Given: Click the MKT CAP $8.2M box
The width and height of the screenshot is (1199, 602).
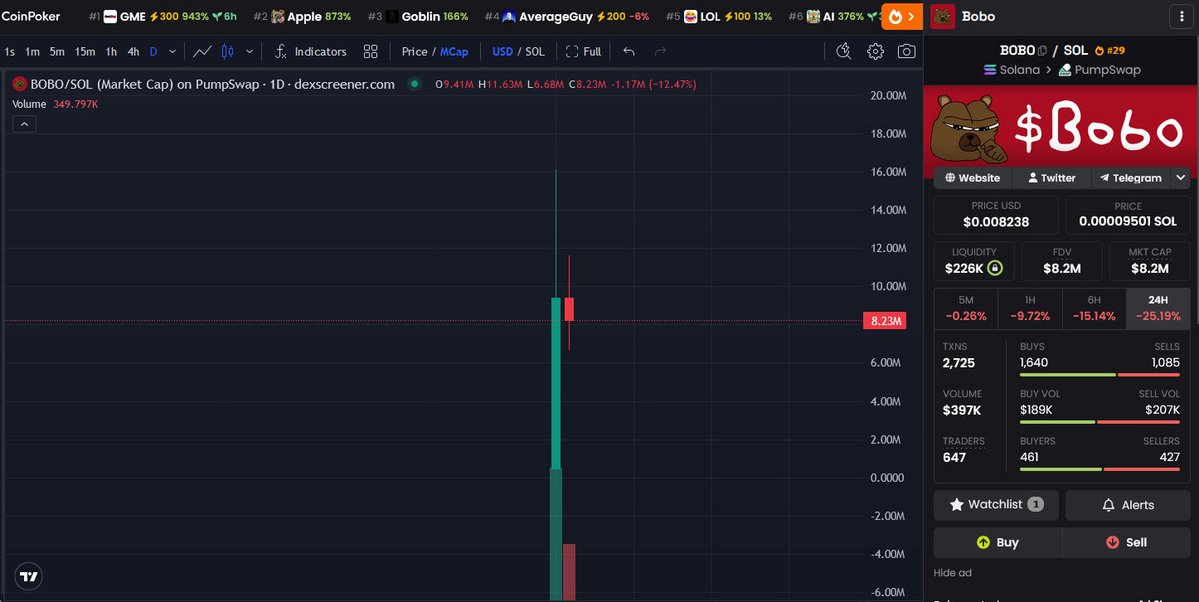Looking at the screenshot, I should point(1149,262).
